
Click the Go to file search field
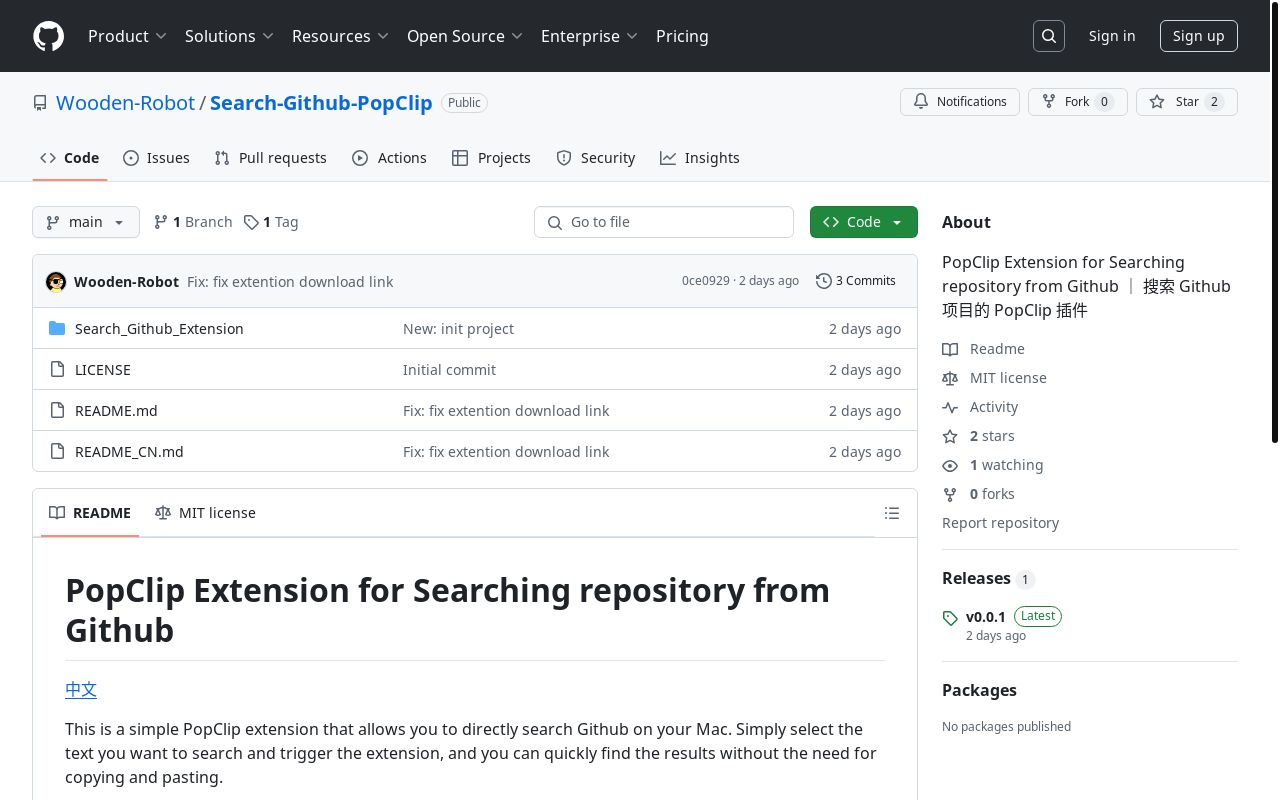pyautogui.click(x=663, y=222)
